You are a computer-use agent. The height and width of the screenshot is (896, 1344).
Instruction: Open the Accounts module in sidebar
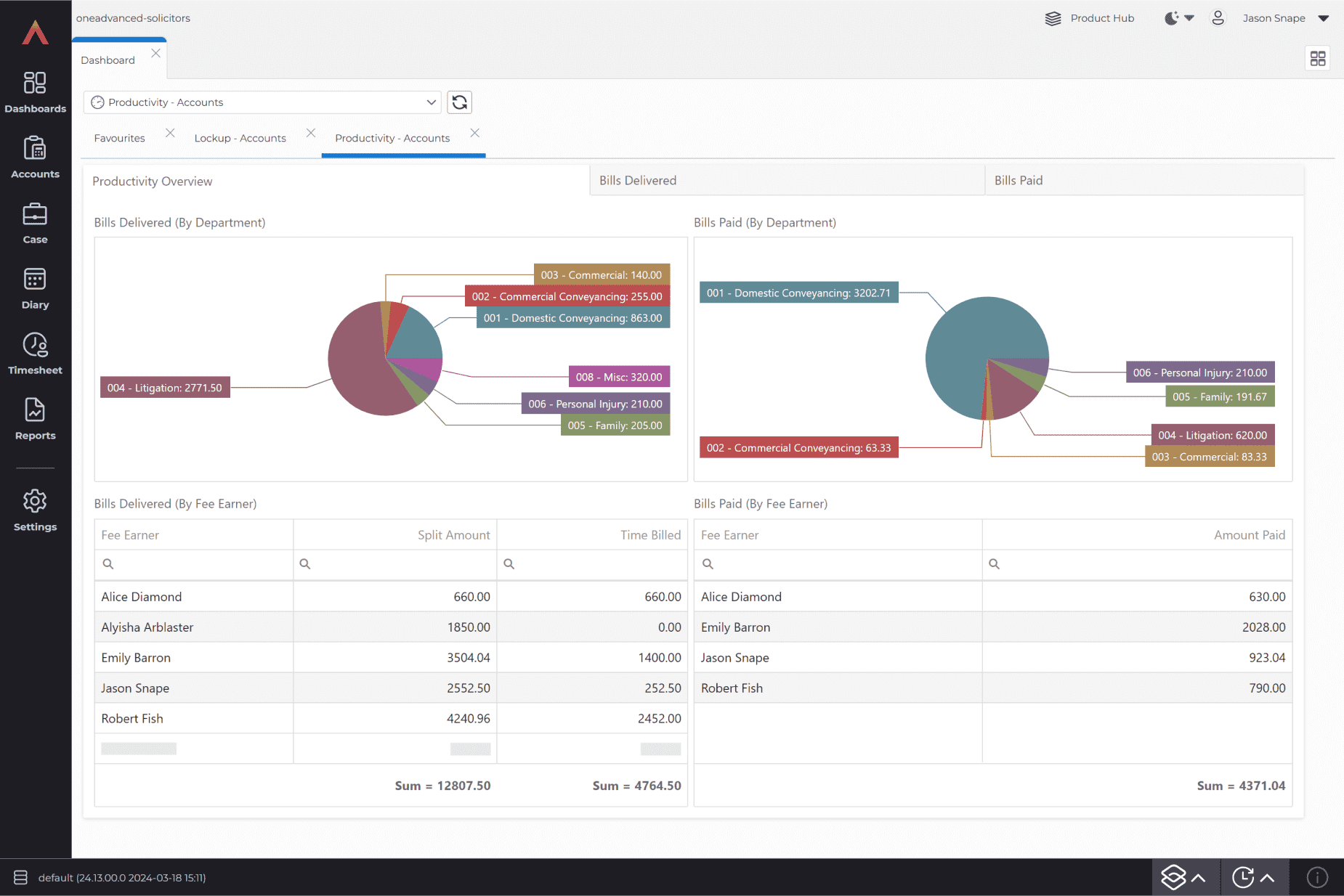point(35,158)
